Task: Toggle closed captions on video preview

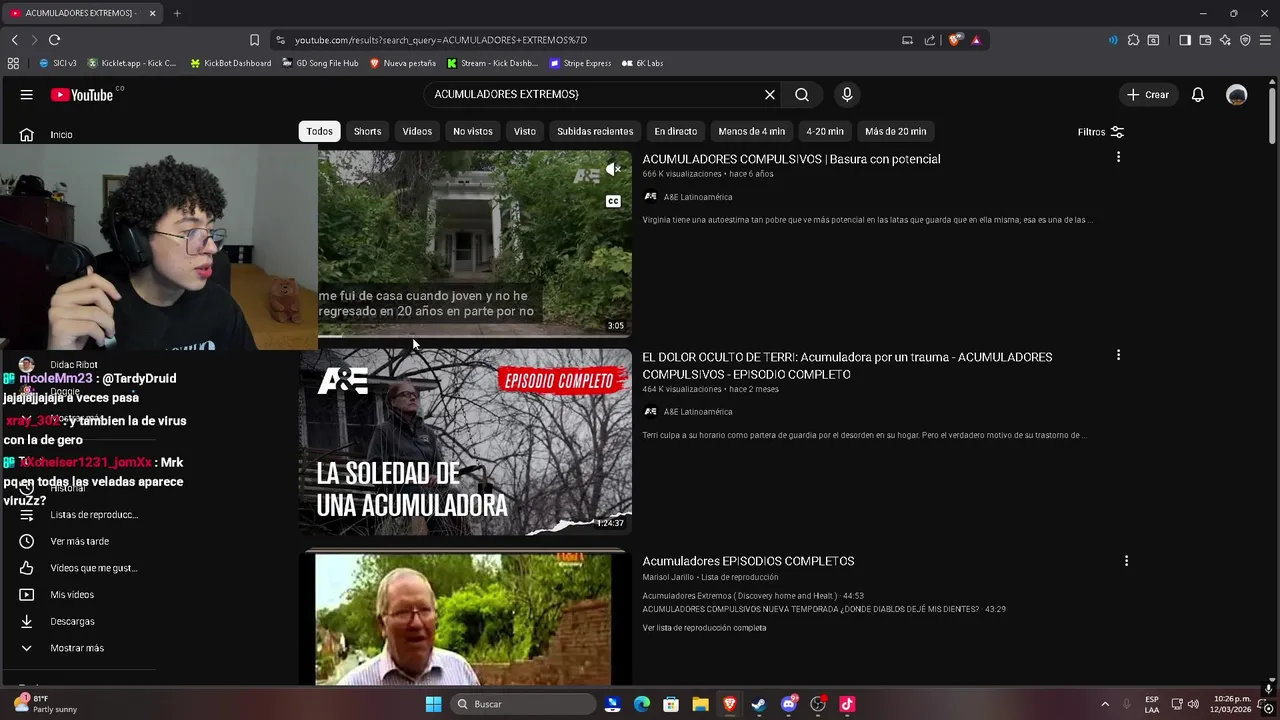Action: pyautogui.click(x=613, y=201)
